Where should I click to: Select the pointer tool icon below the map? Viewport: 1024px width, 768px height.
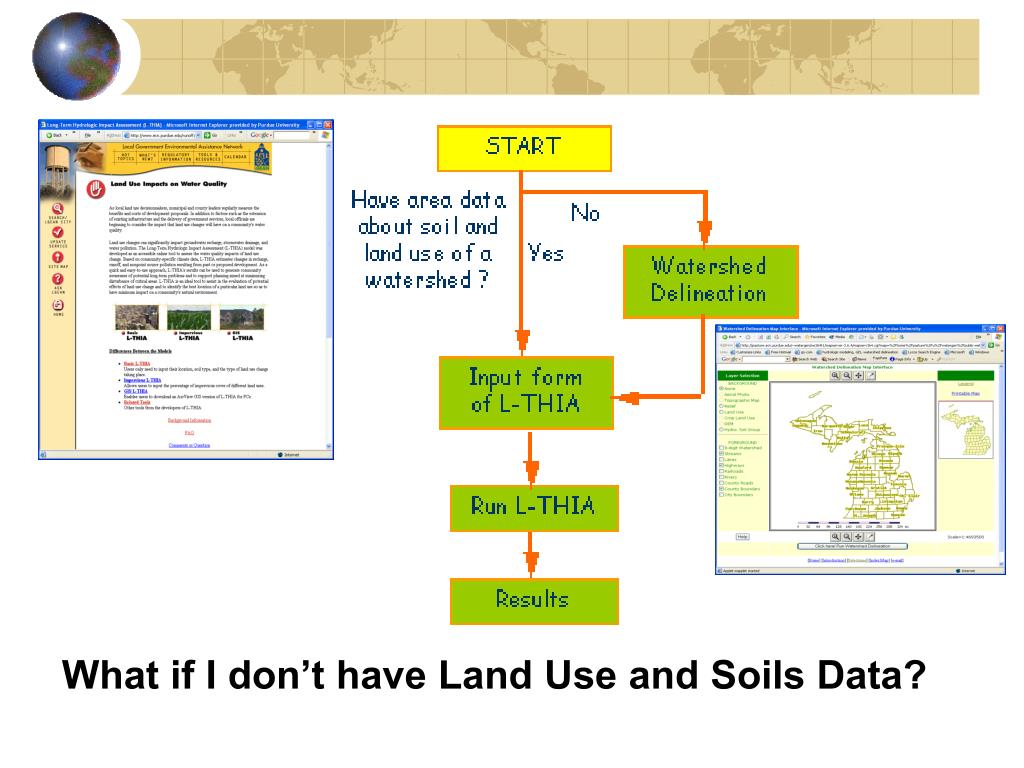pos(870,537)
